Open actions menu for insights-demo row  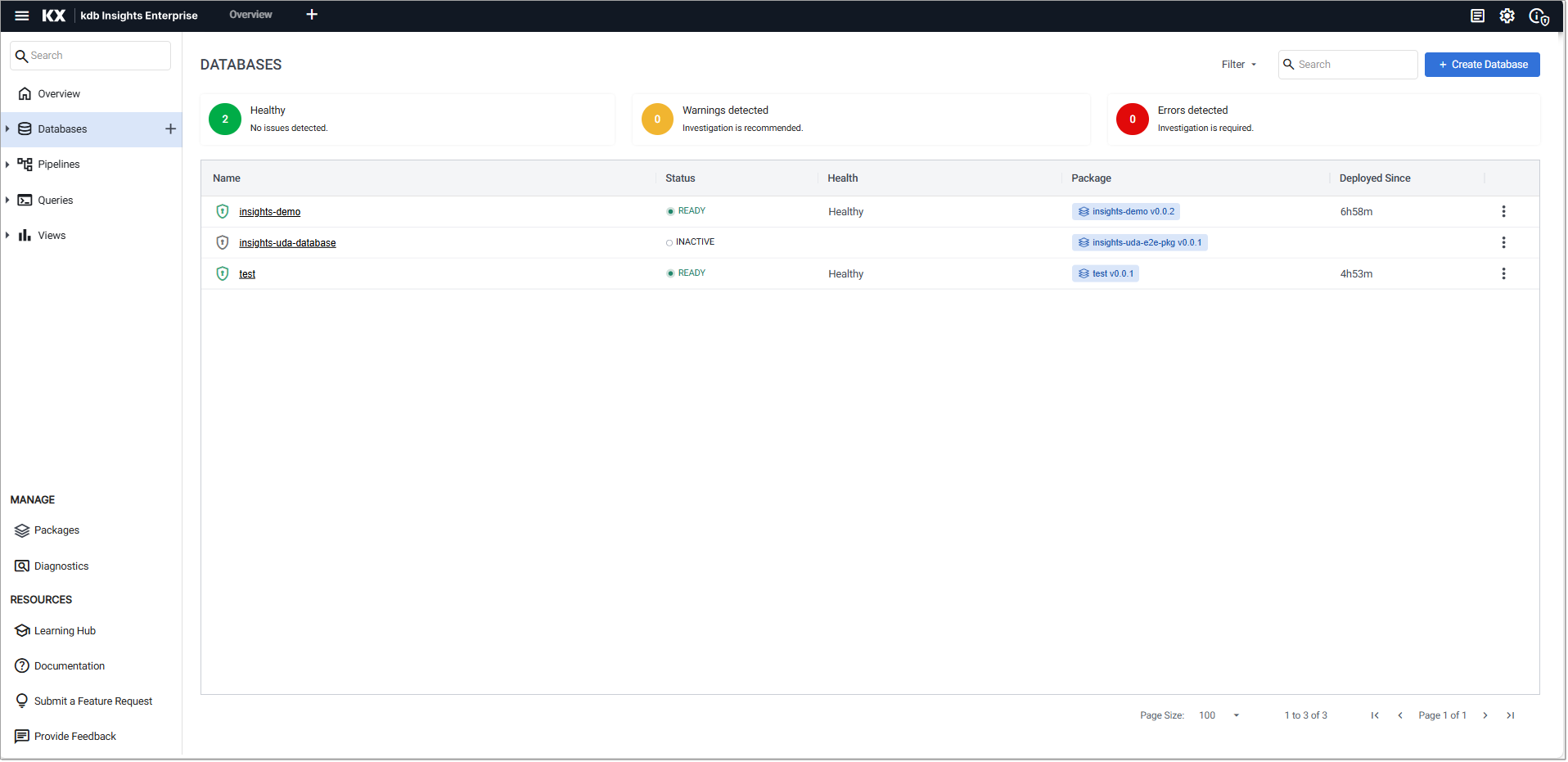1503,212
